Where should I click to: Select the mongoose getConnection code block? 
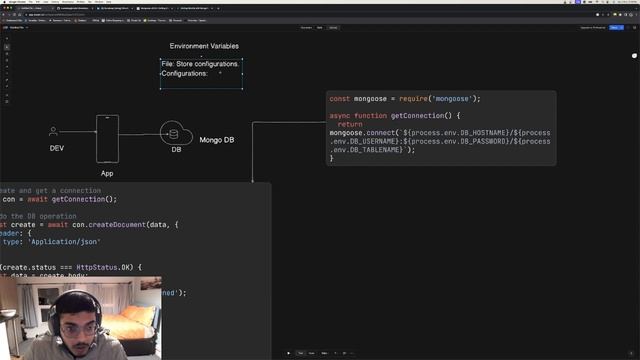[x=441, y=128]
